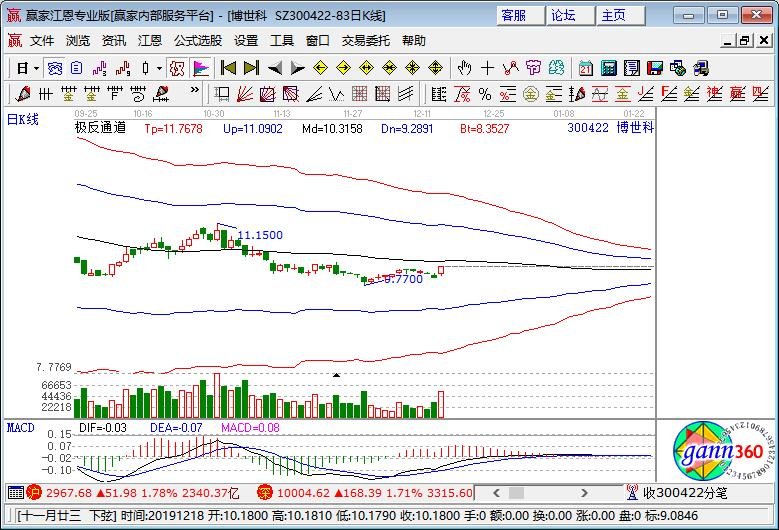
Task: Click the status bar scroll left arrow
Action: (x=496, y=493)
